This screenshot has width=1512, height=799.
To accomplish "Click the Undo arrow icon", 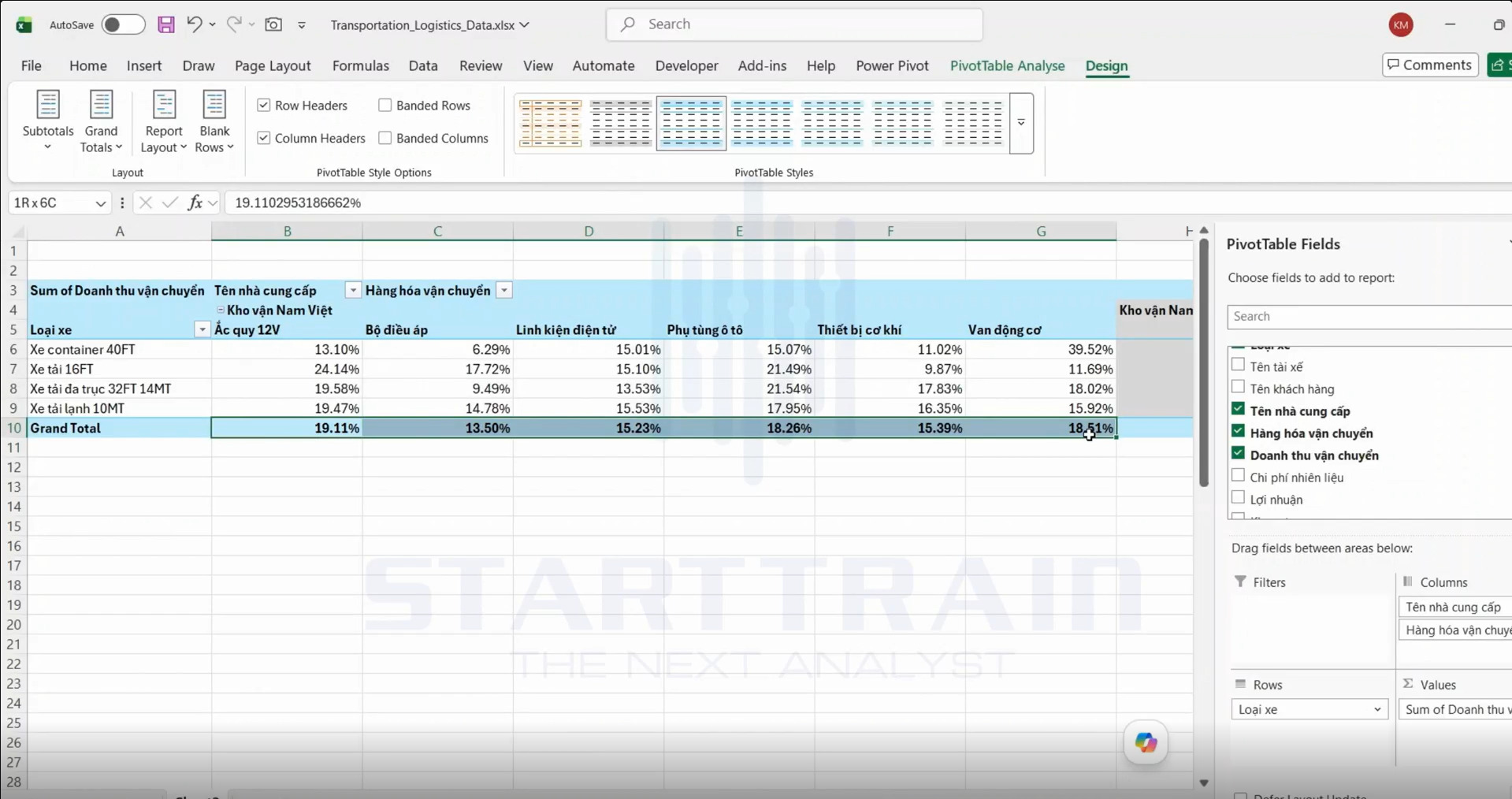I will pyautogui.click(x=194, y=24).
